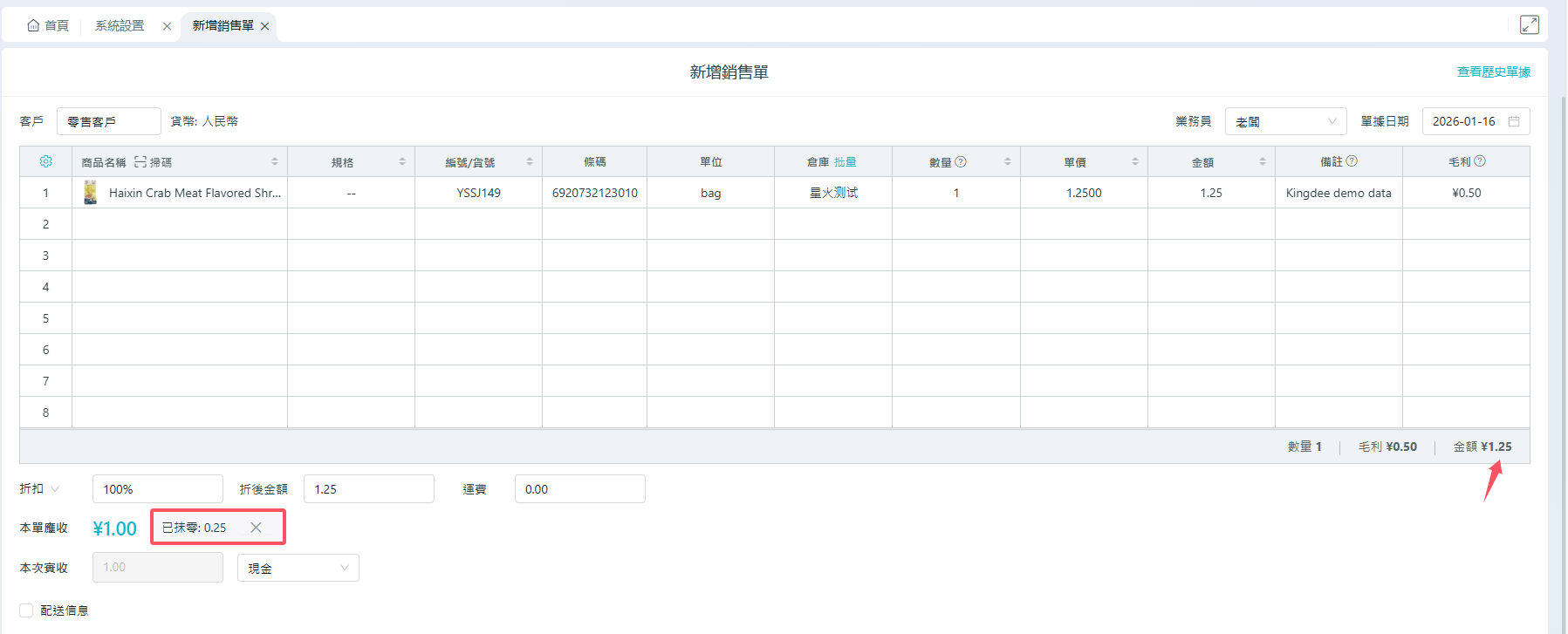Click the help icon next to 毛利 header
Image resolution: width=1568 pixels, height=634 pixels.
click(1479, 161)
